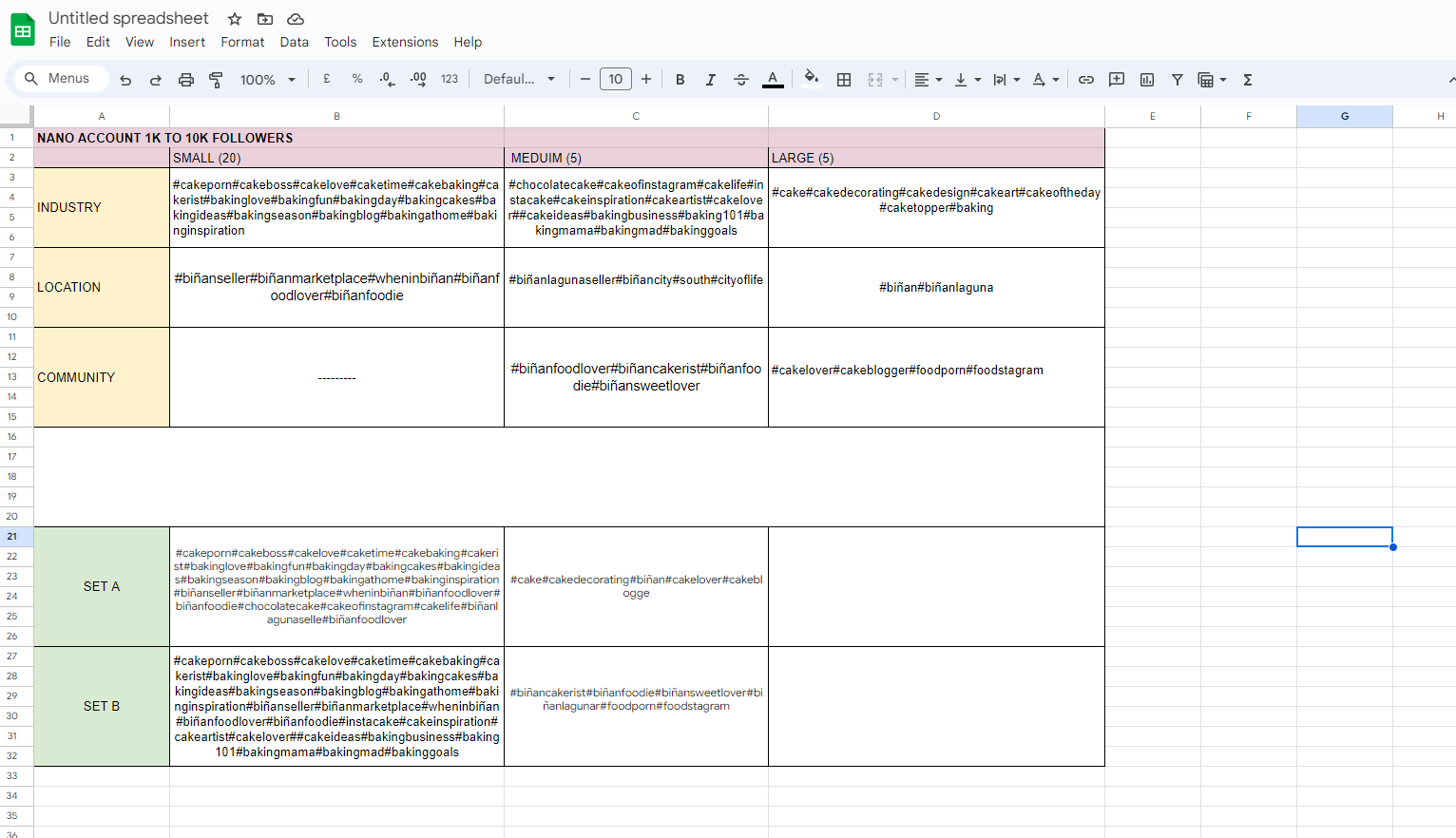Click the table filter views icon

[1206, 80]
